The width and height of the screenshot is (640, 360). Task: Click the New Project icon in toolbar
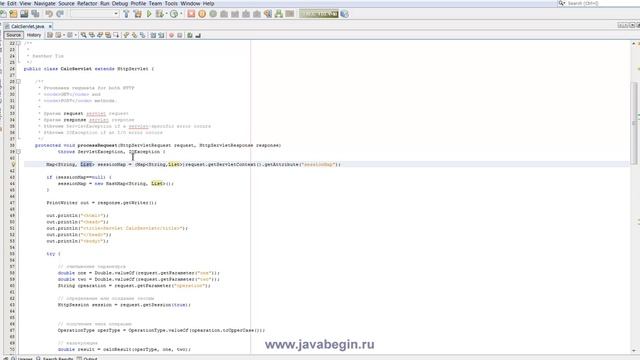pos(13,13)
